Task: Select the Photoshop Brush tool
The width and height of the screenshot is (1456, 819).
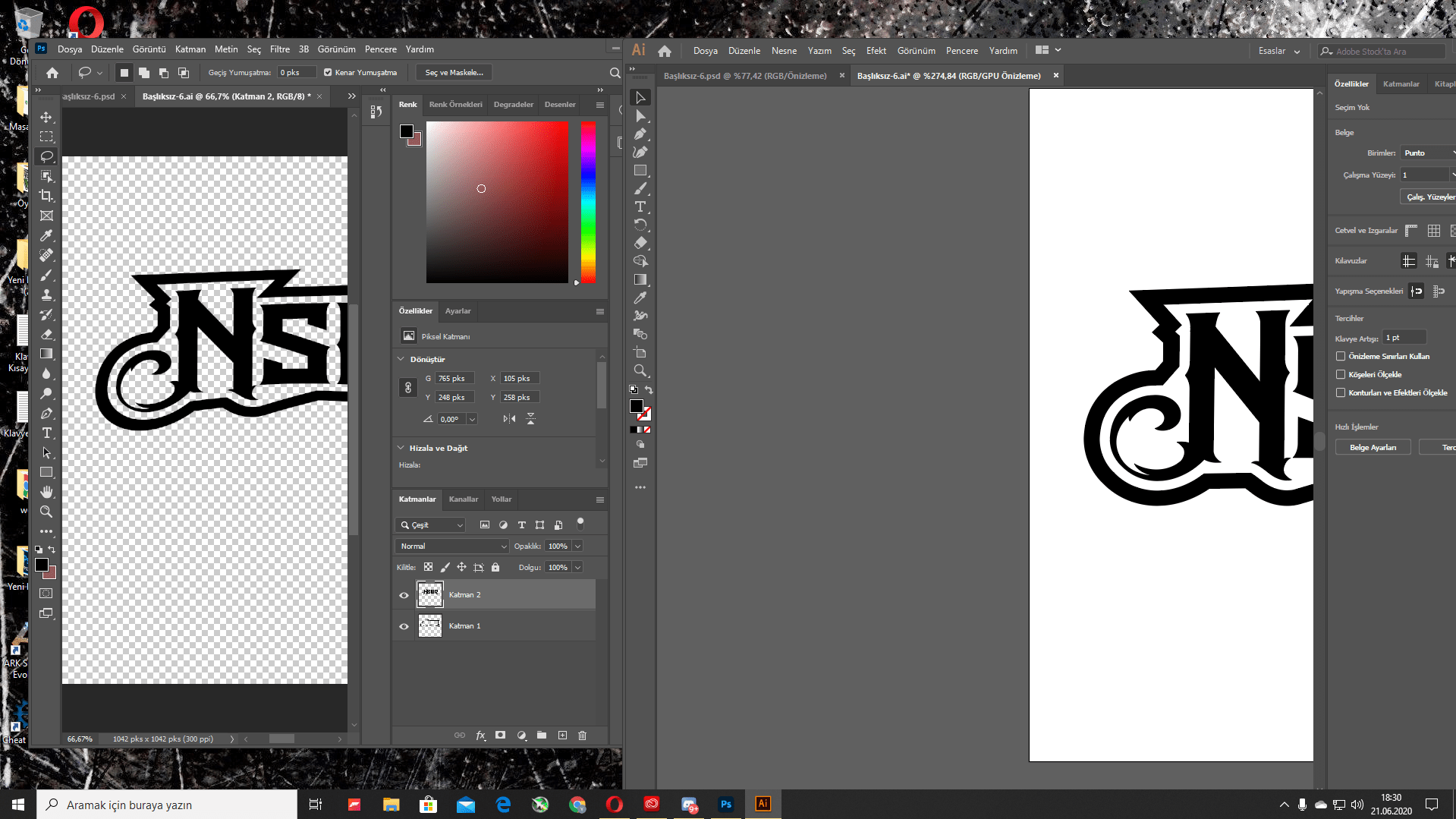Action: [46, 275]
